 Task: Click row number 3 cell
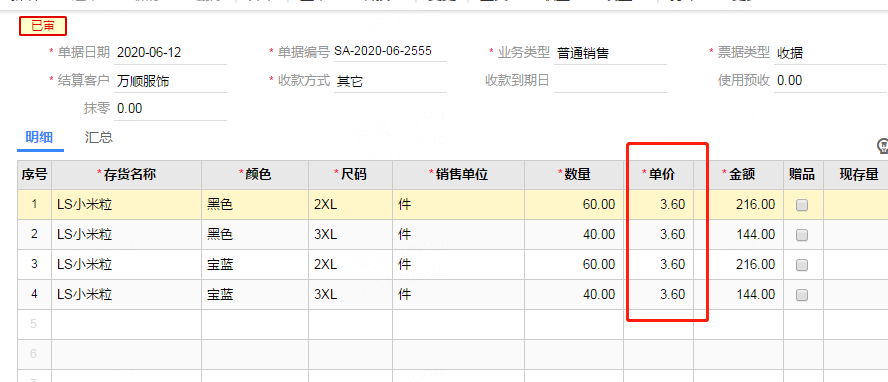[x=35, y=264]
